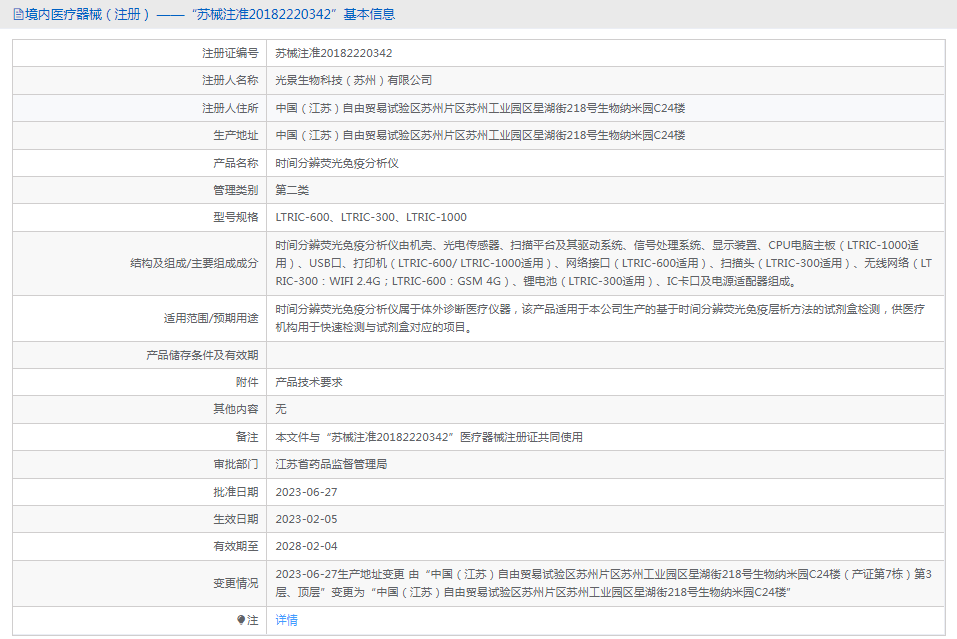Open the 详情 link in the notes row

286,620
